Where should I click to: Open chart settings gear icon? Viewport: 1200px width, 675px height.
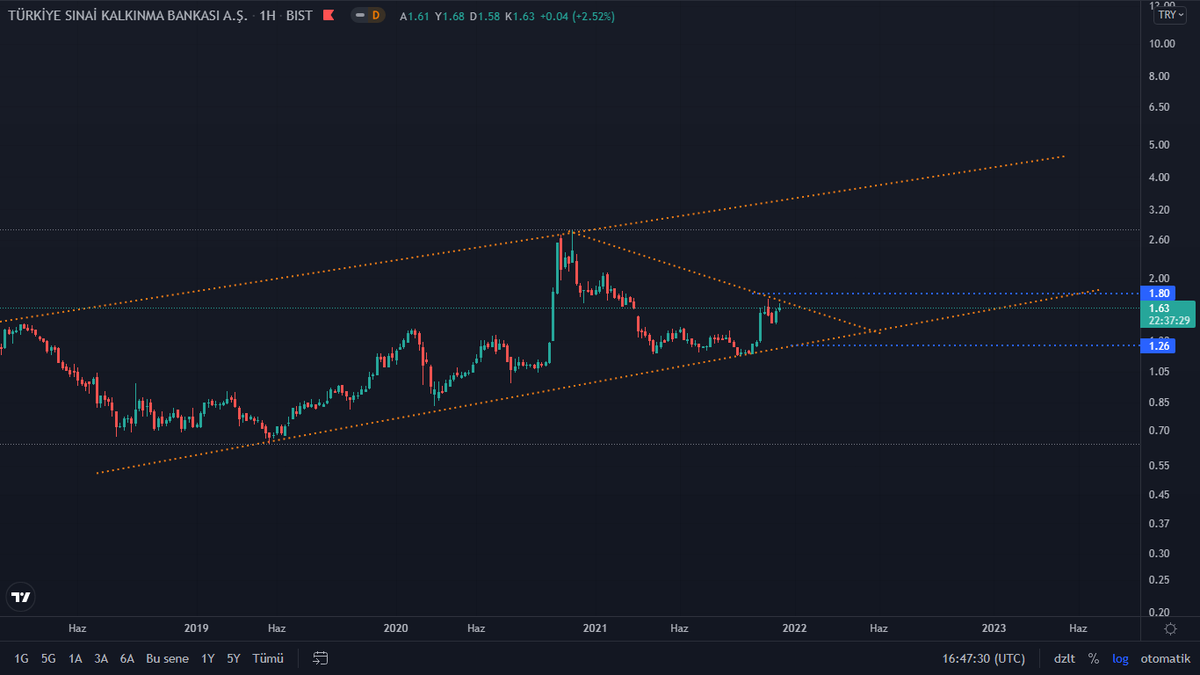(1170, 629)
